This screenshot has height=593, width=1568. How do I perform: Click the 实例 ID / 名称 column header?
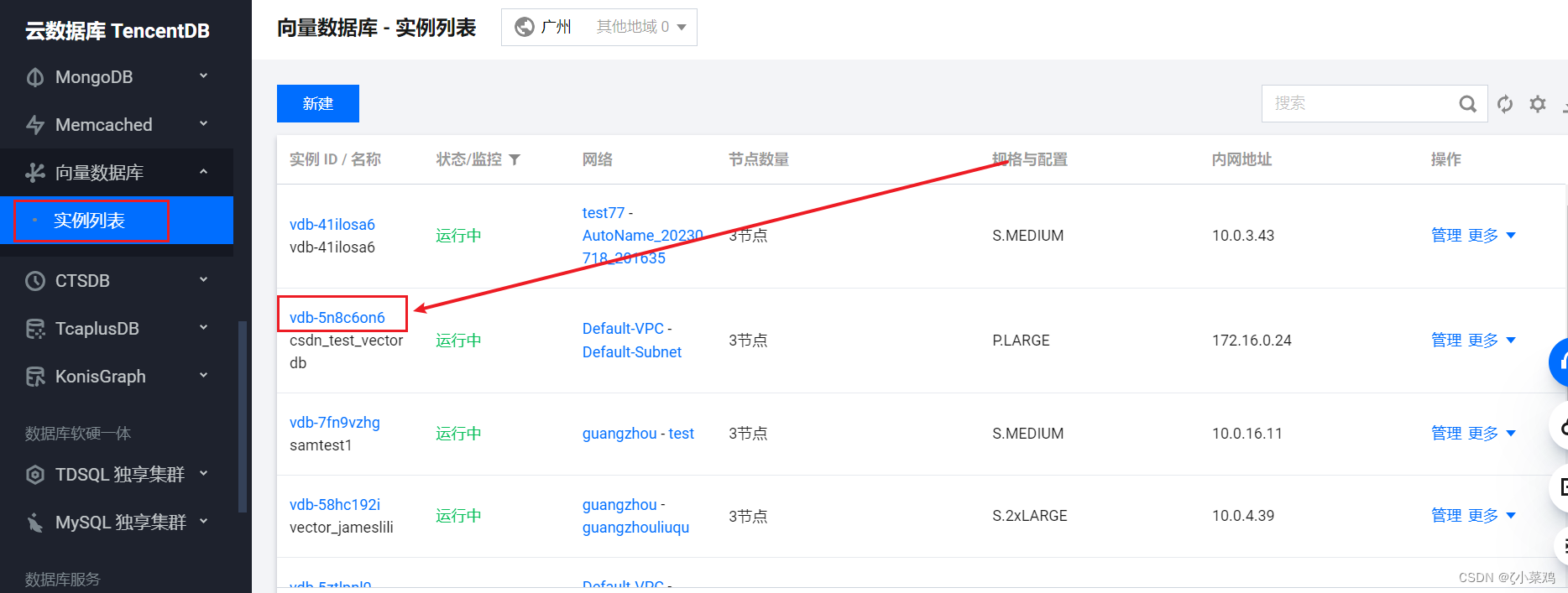coord(335,159)
